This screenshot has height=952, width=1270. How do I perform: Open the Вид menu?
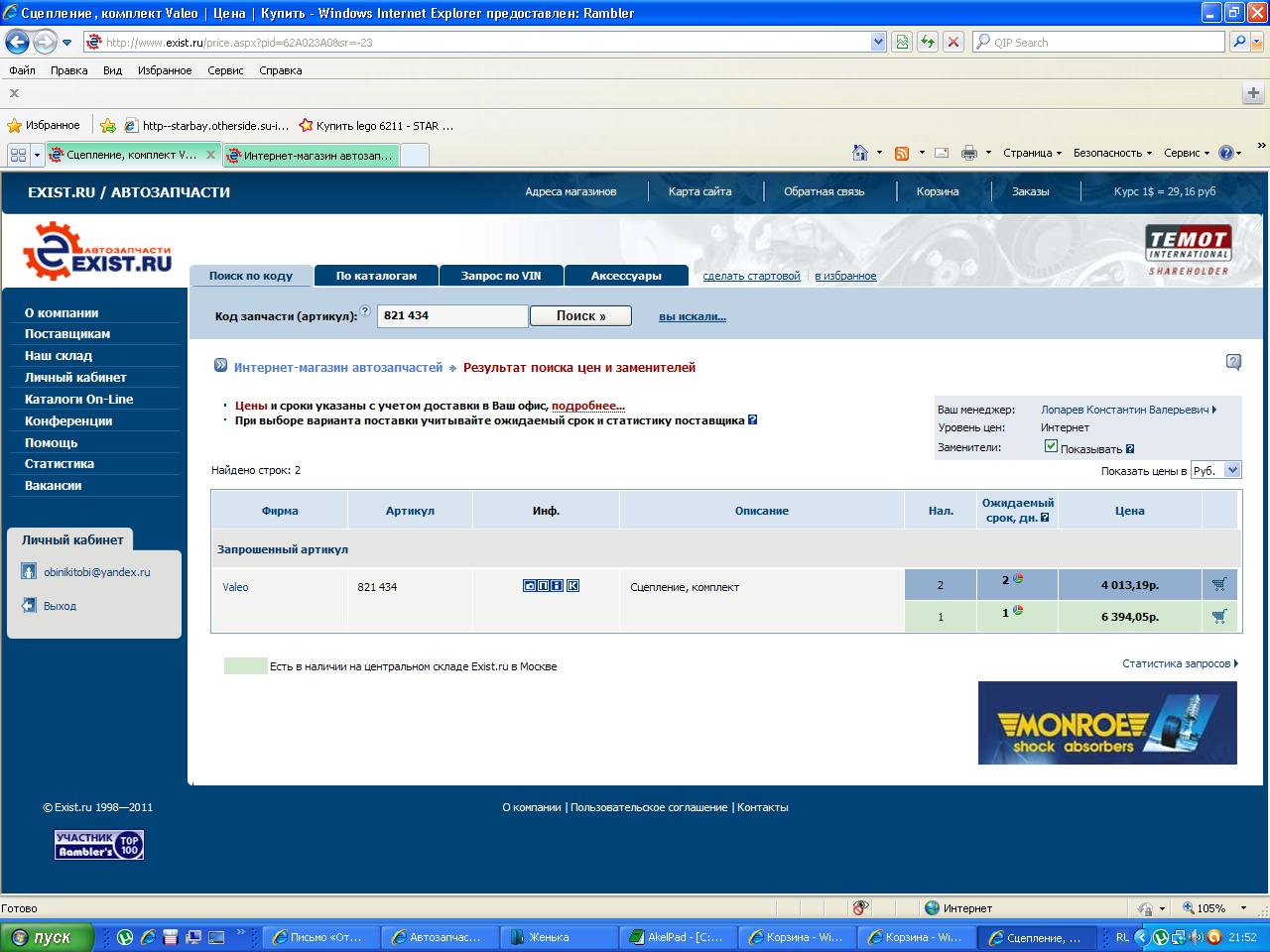[112, 70]
